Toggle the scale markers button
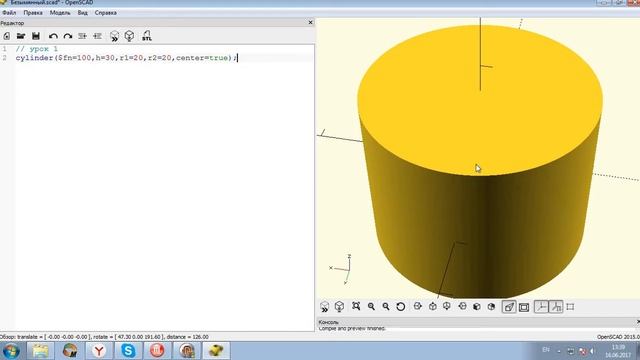Viewport: 640px width, 360px height. [556, 307]
